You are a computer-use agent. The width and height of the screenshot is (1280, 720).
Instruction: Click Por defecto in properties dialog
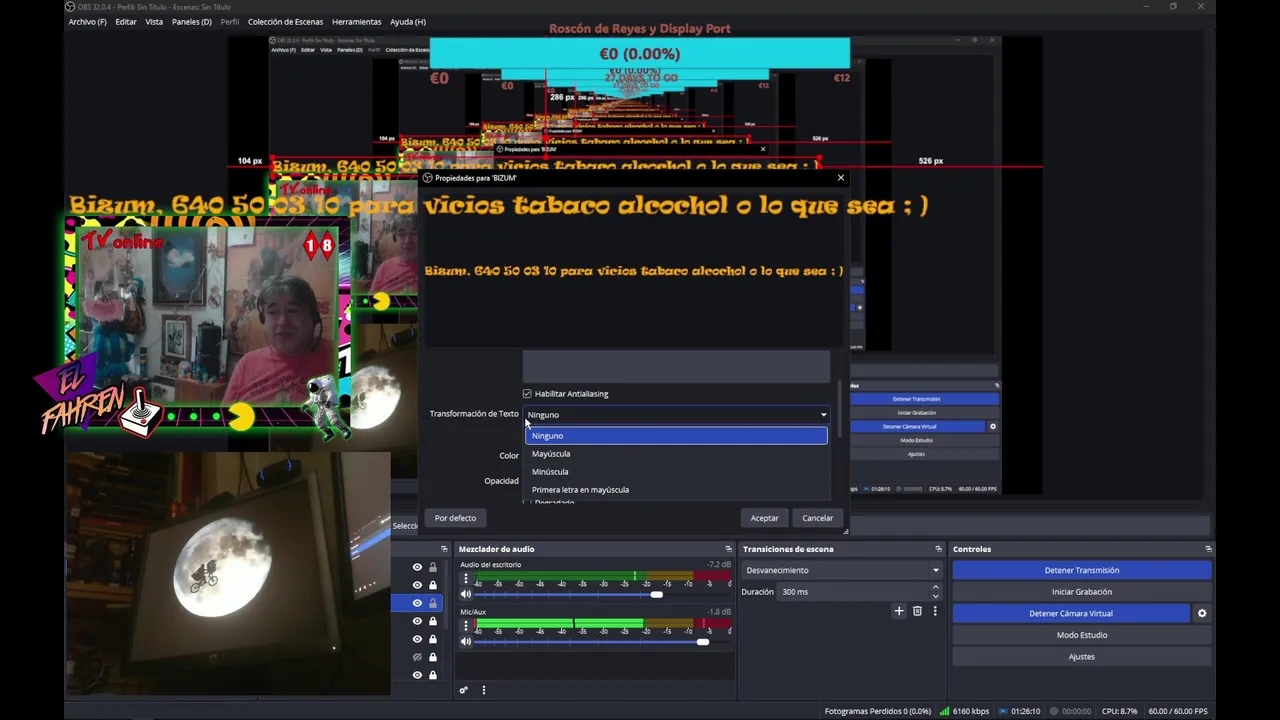tap(455, 518)
